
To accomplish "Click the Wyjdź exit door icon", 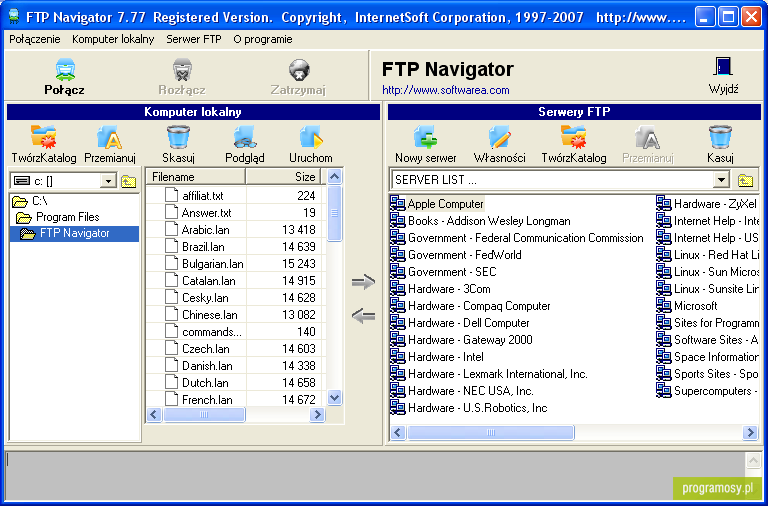I will 723,68.
